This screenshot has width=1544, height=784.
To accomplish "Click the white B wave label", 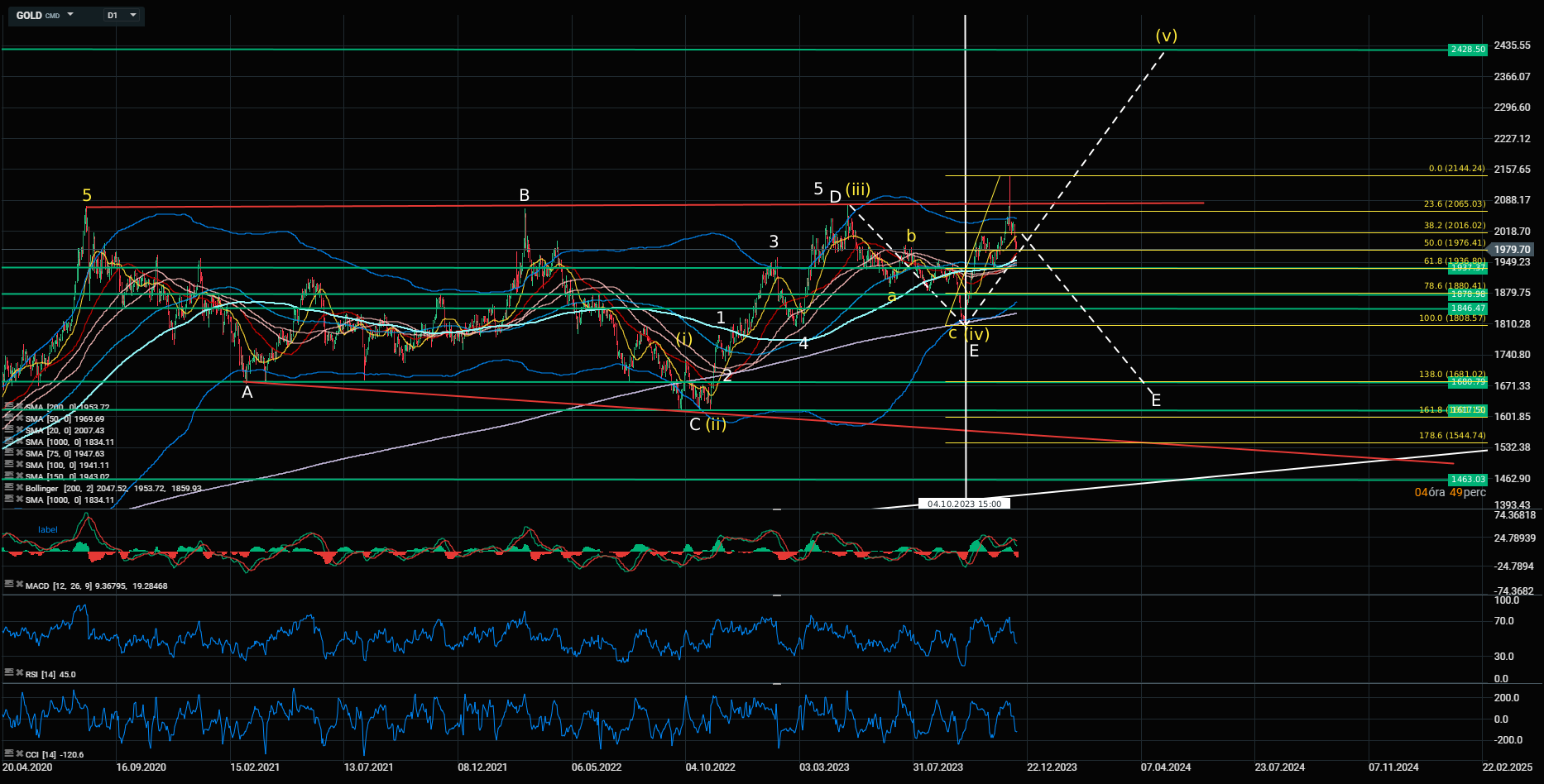I will click(x=524, y=195).
